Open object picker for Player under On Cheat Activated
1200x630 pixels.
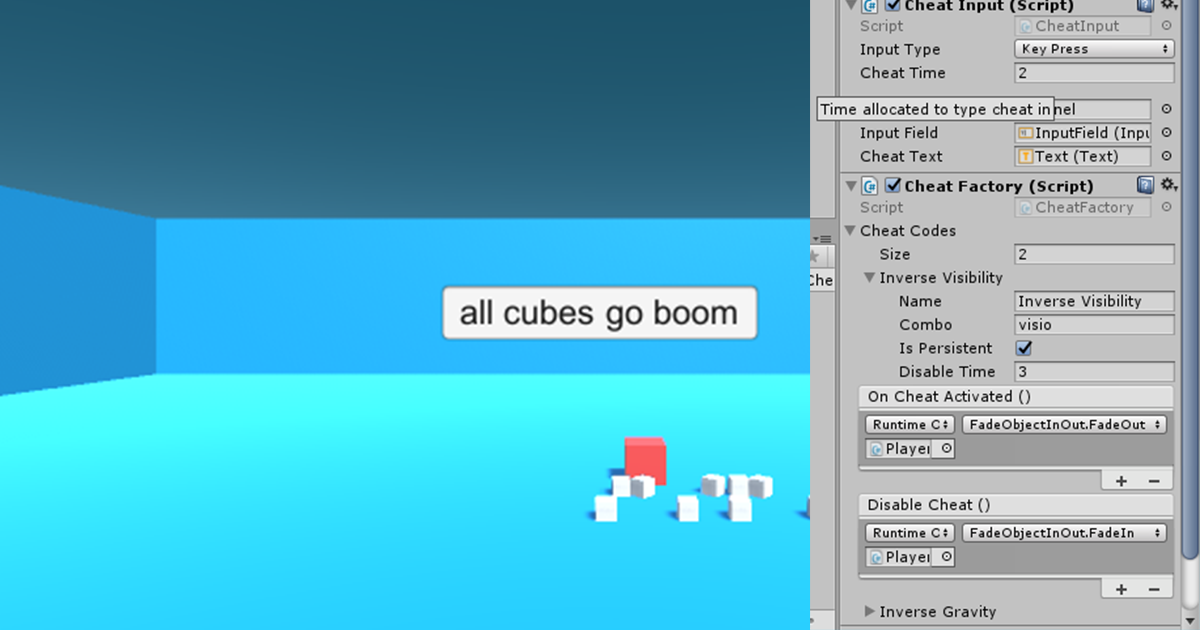[x=946, y=448]
